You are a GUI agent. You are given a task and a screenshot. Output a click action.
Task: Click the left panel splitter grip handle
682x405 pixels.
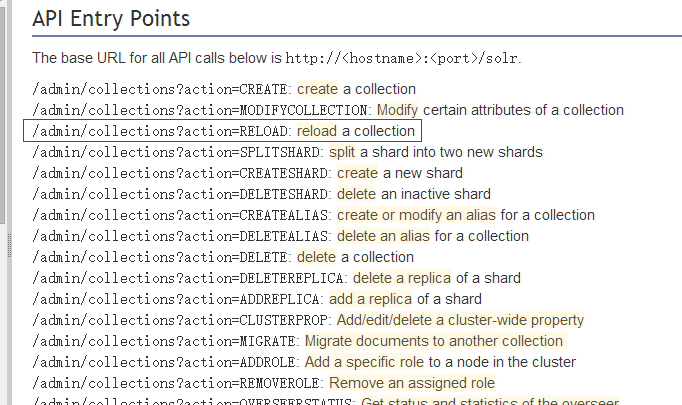[x=9, y=246]
